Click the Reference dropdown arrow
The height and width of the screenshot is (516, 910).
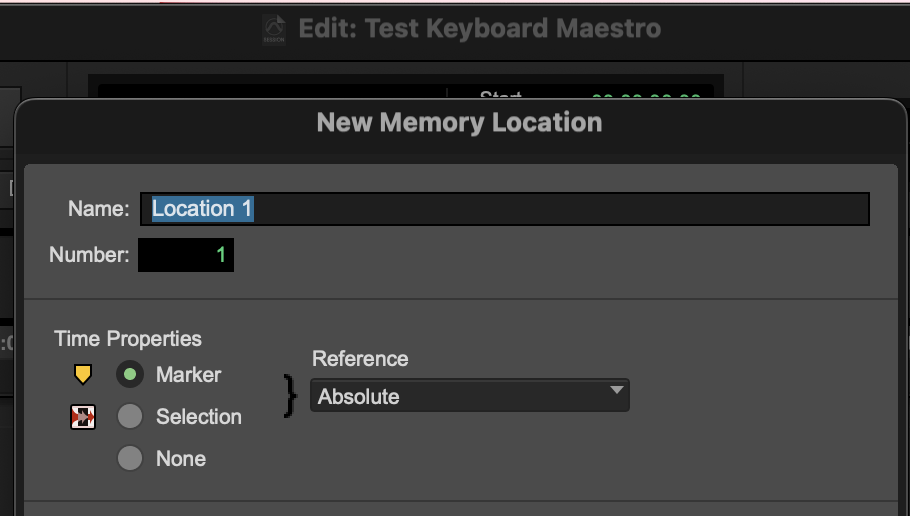point(616,391)
